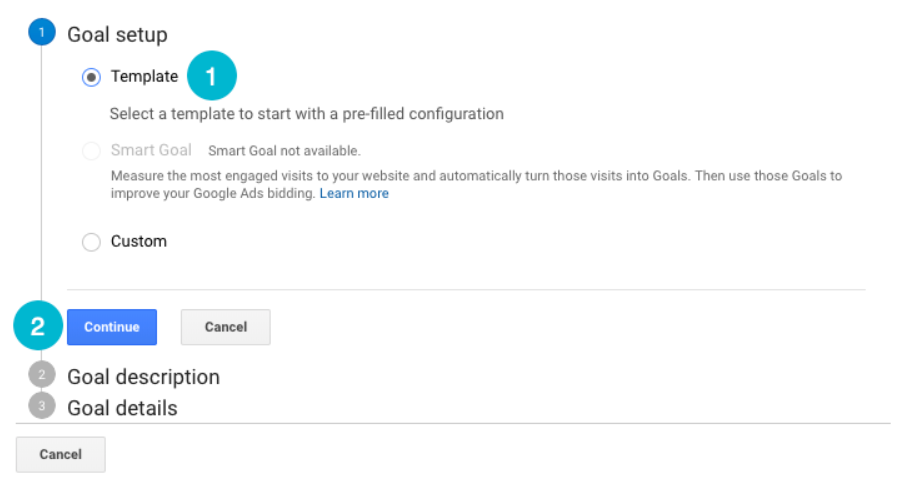Click the gray step 2 circle icon

click(41, 376)
